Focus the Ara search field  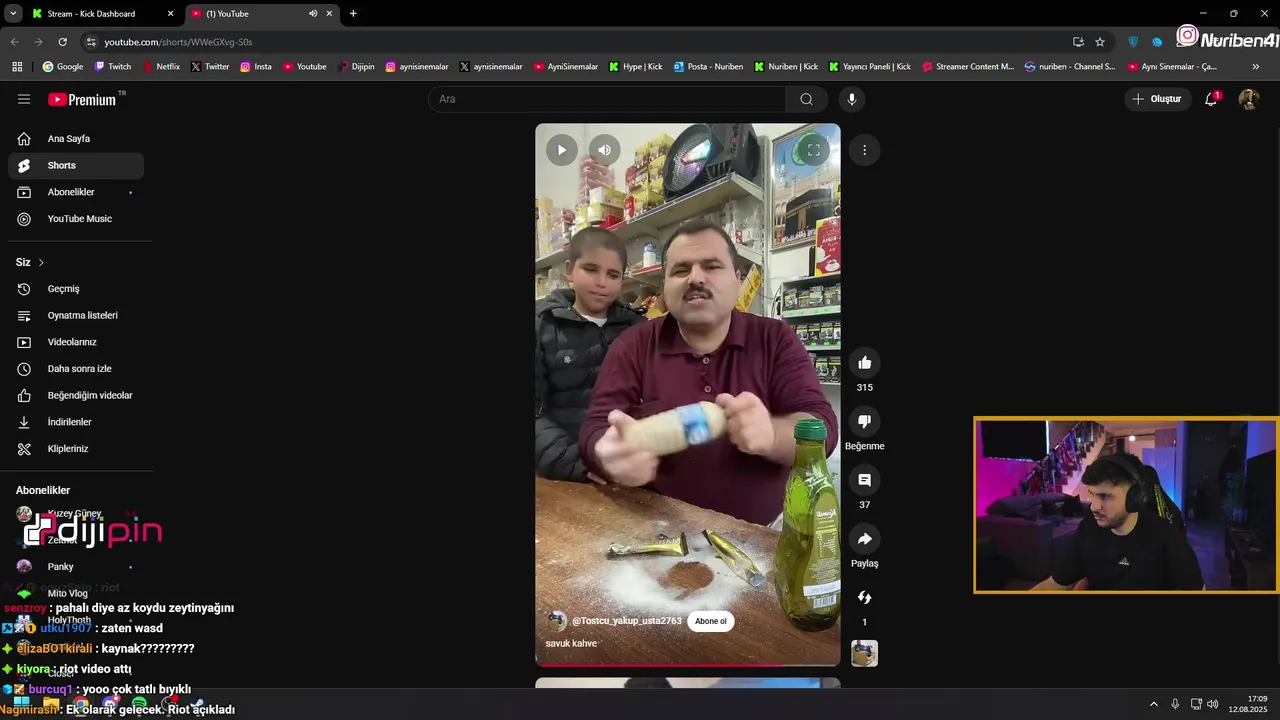pos(607,99)
